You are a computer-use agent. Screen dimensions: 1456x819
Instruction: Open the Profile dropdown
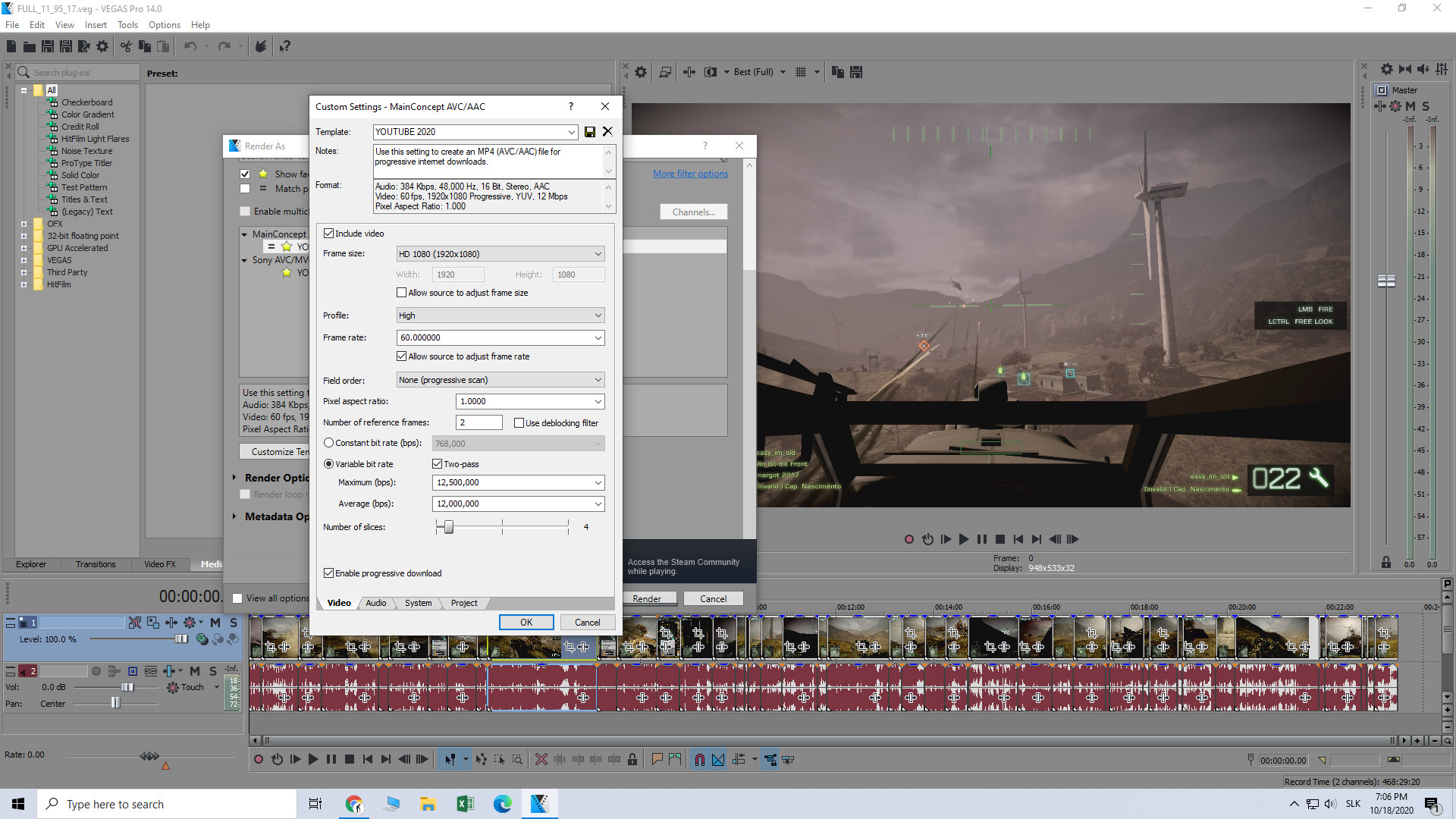[598, 315]
